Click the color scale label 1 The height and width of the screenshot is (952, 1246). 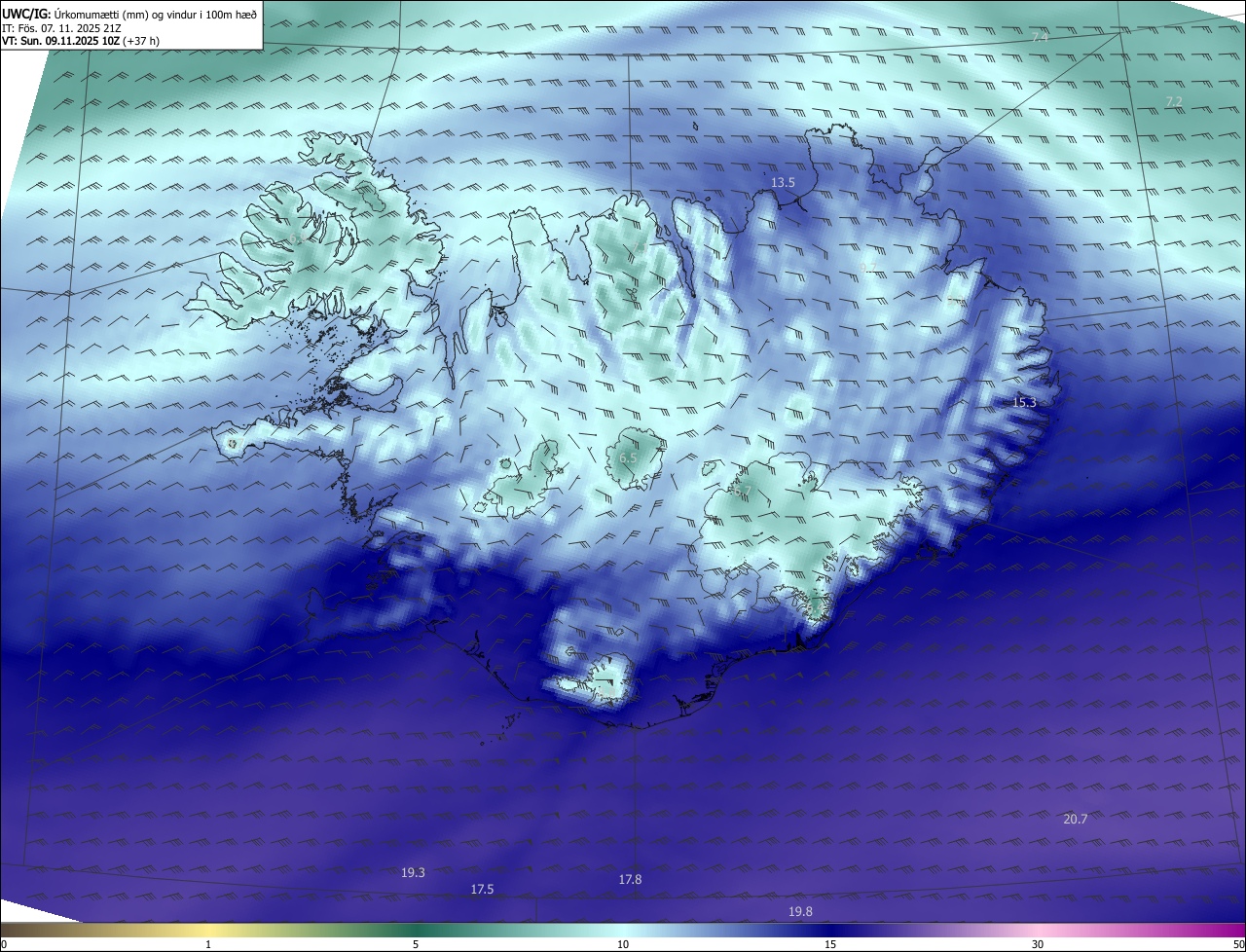208,944
